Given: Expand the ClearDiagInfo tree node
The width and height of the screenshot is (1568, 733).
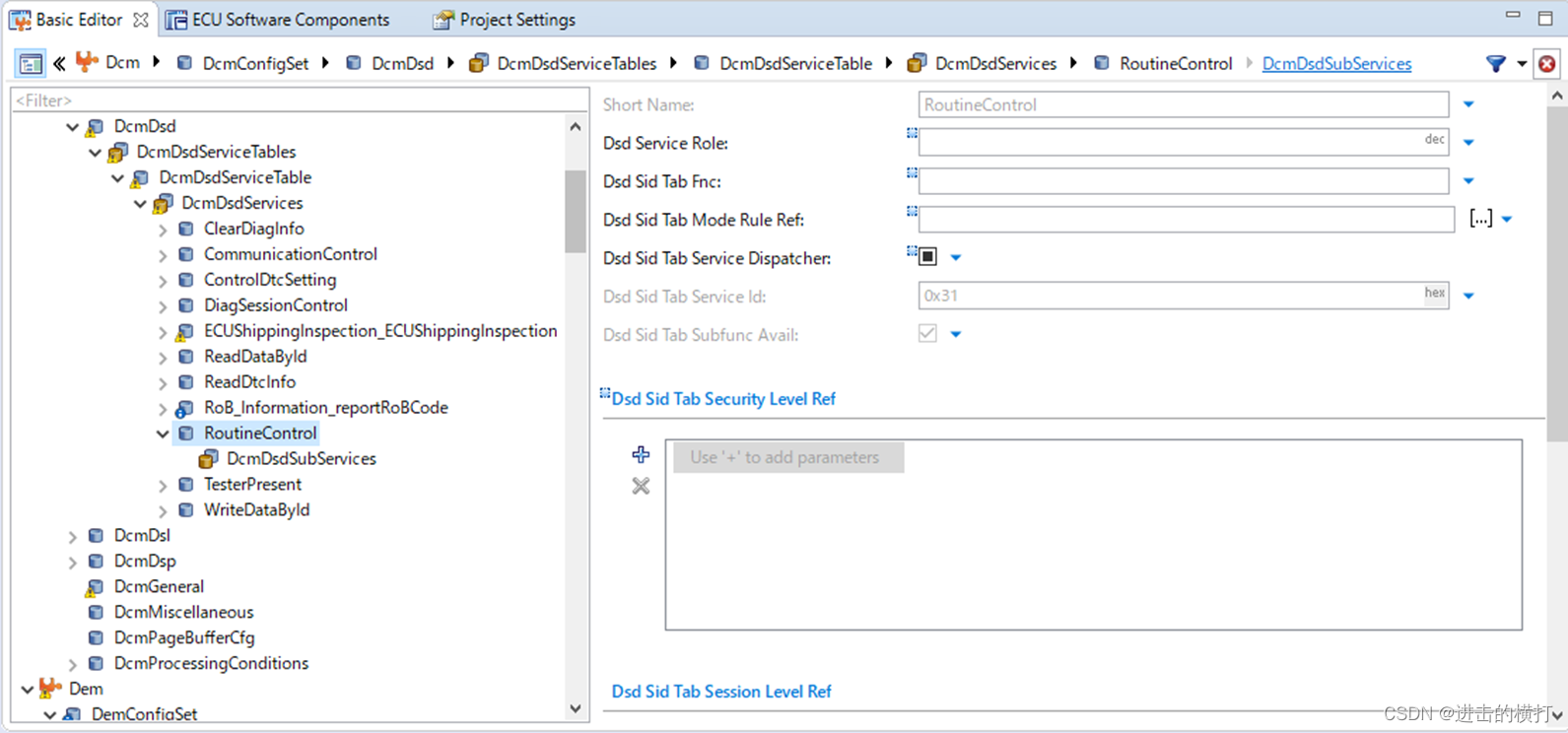Looking at the screenshot, I should [x=163, y=230].
